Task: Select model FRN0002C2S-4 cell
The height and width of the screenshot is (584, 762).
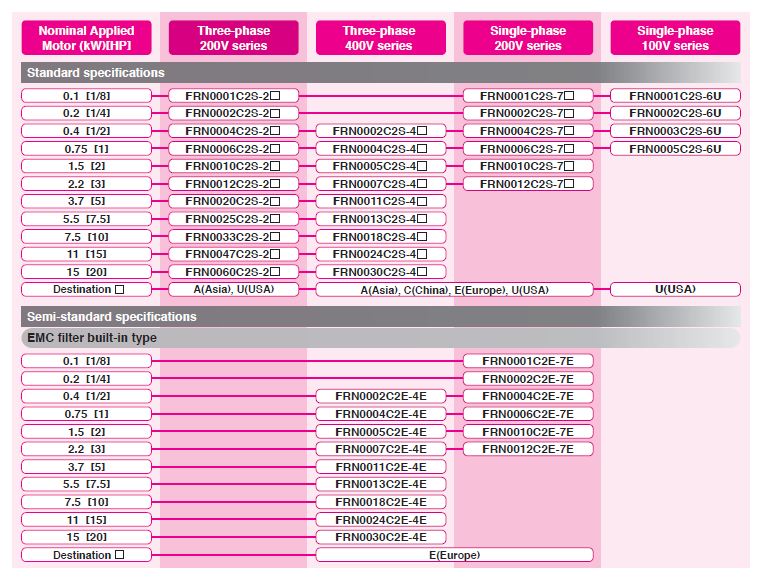Action: [x=381, y=131]
